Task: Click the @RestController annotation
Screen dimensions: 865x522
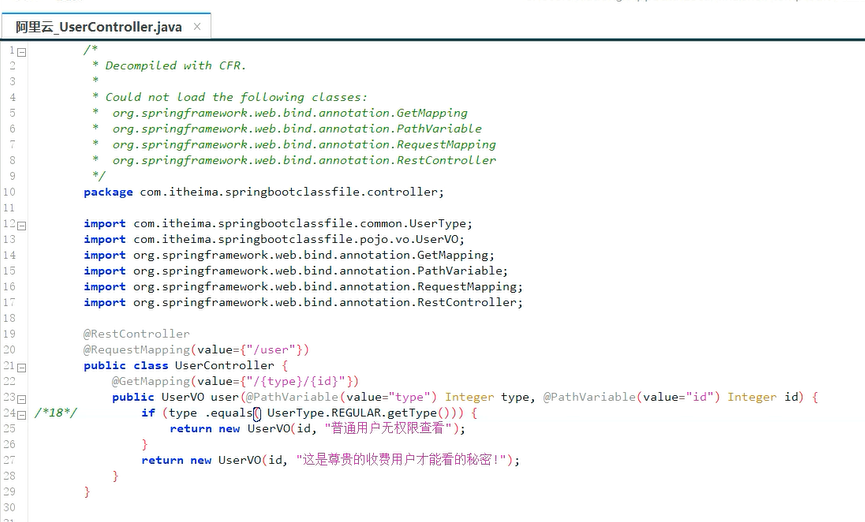Action: click(136, 334)
